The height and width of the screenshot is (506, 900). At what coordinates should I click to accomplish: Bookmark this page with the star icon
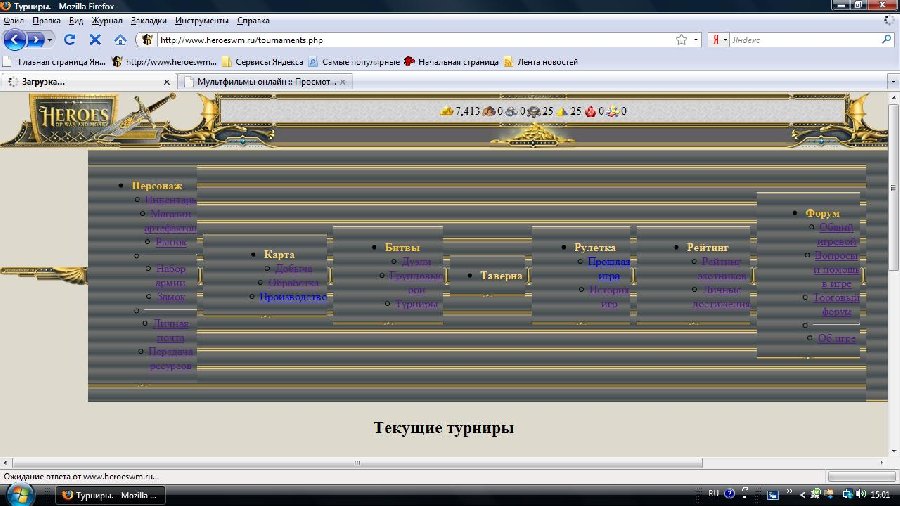[681, 40]
